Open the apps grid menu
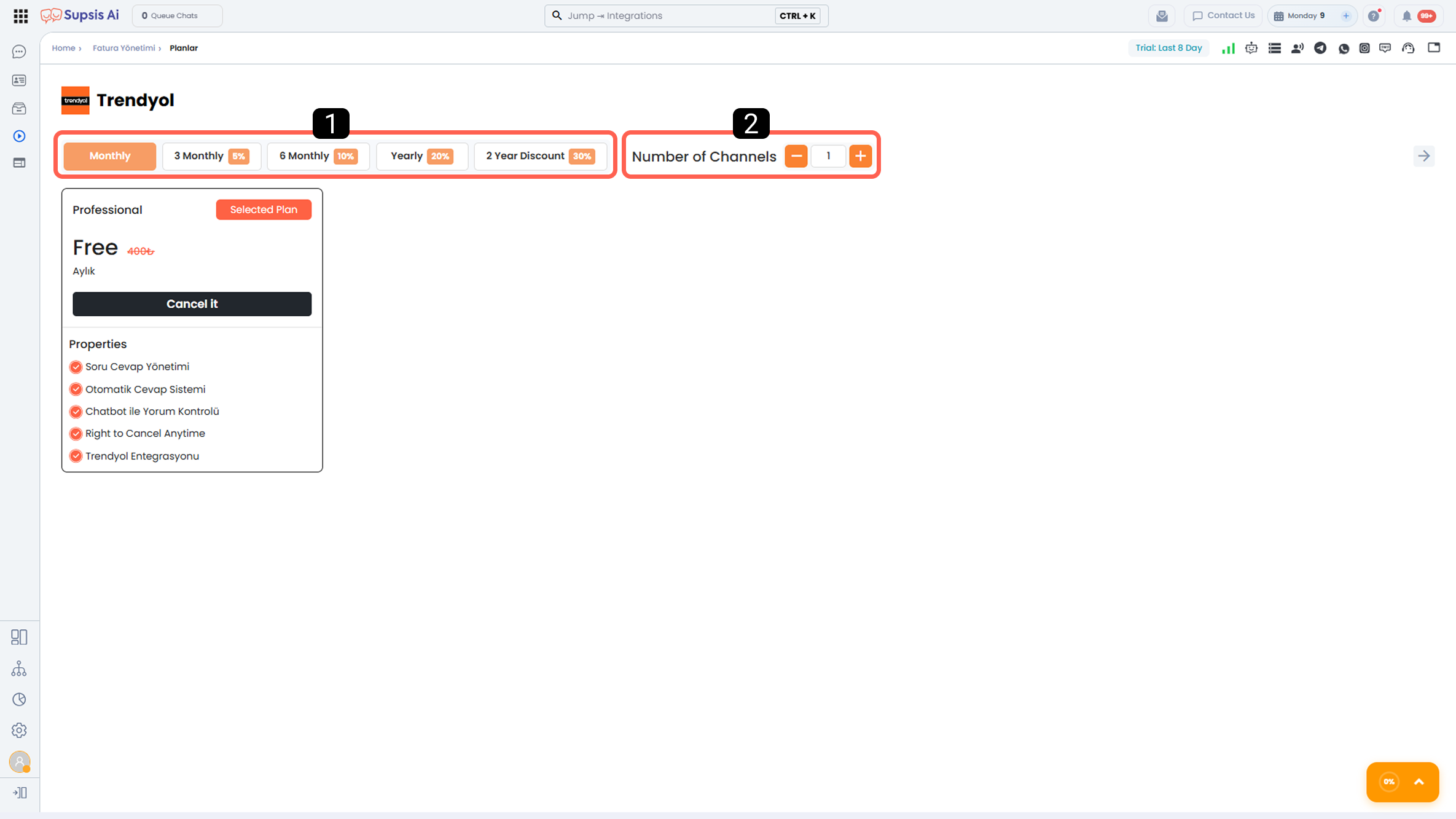Image resolution: width=1456 pixels, height=819 pixels. pos(20,16)
